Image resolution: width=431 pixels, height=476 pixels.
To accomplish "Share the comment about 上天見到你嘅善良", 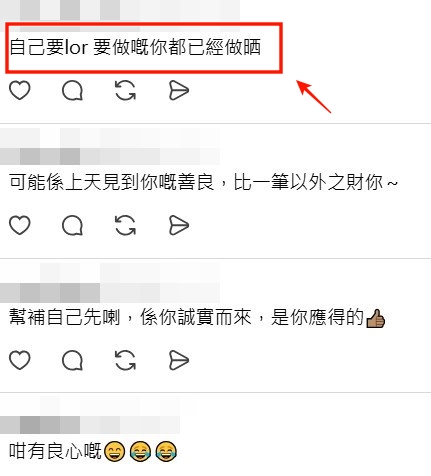I will (179, 225).
